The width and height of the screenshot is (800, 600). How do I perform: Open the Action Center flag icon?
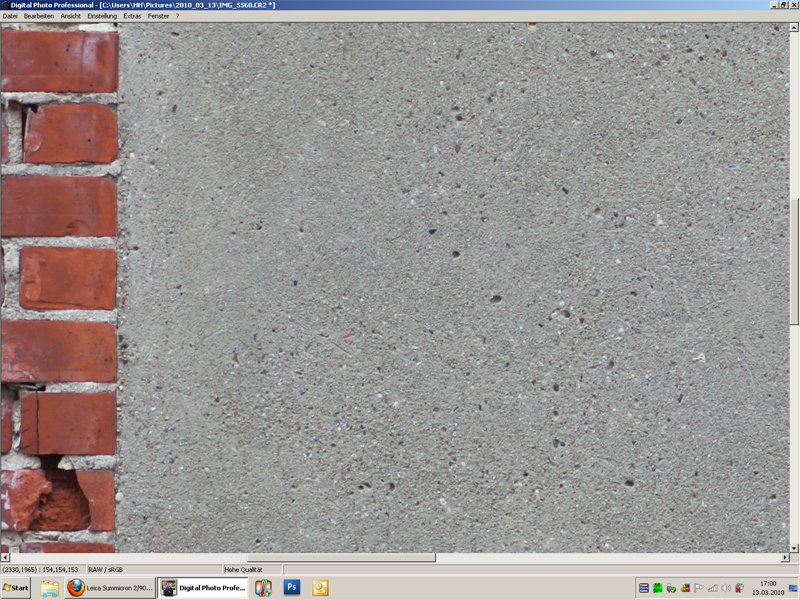(x=698, y=588)
